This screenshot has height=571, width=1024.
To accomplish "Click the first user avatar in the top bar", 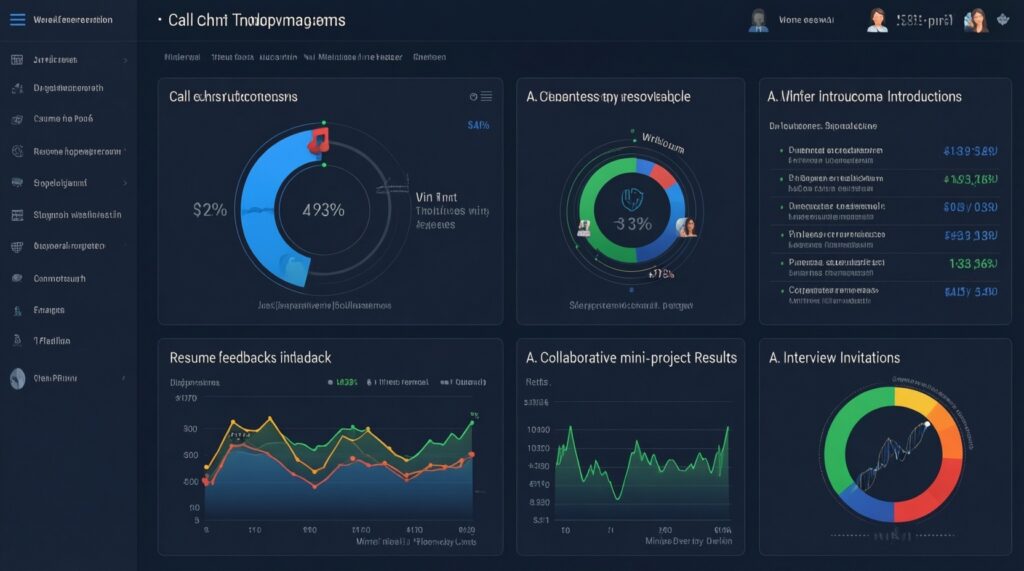I will coord(758,21).
